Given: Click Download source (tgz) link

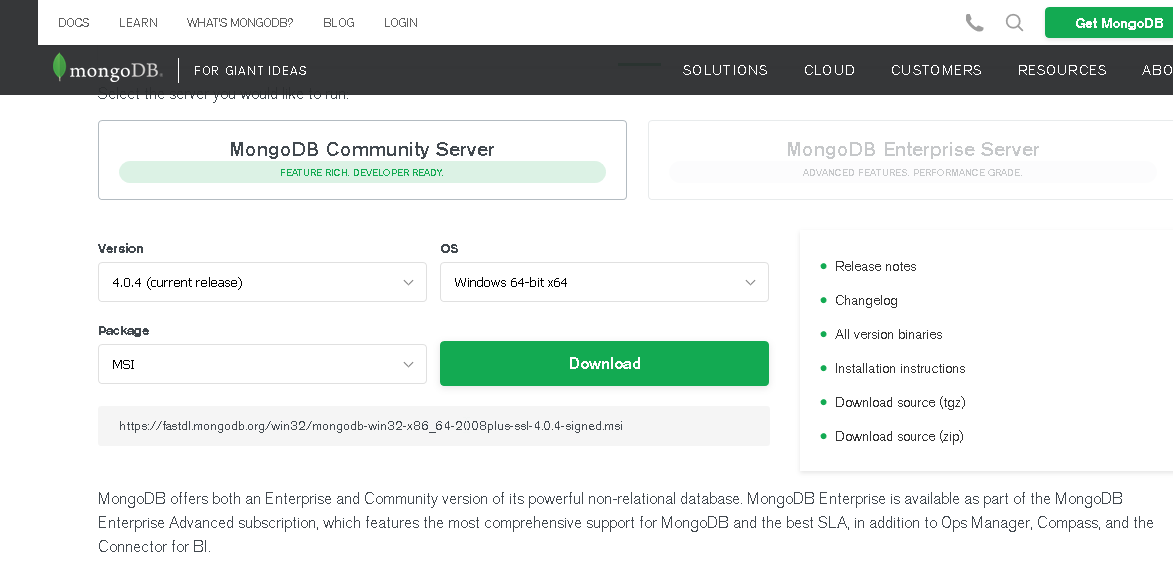Looking at the screenshot, I should pos(900,402).
